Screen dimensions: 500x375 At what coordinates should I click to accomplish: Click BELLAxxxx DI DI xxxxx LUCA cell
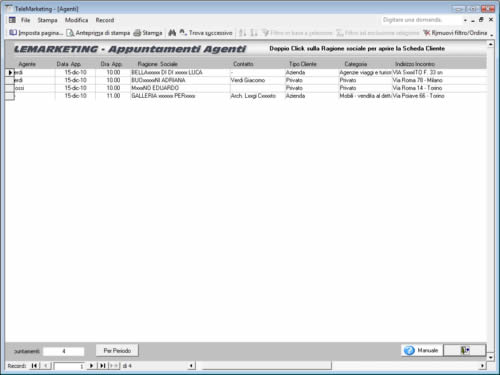coord(180,72)
